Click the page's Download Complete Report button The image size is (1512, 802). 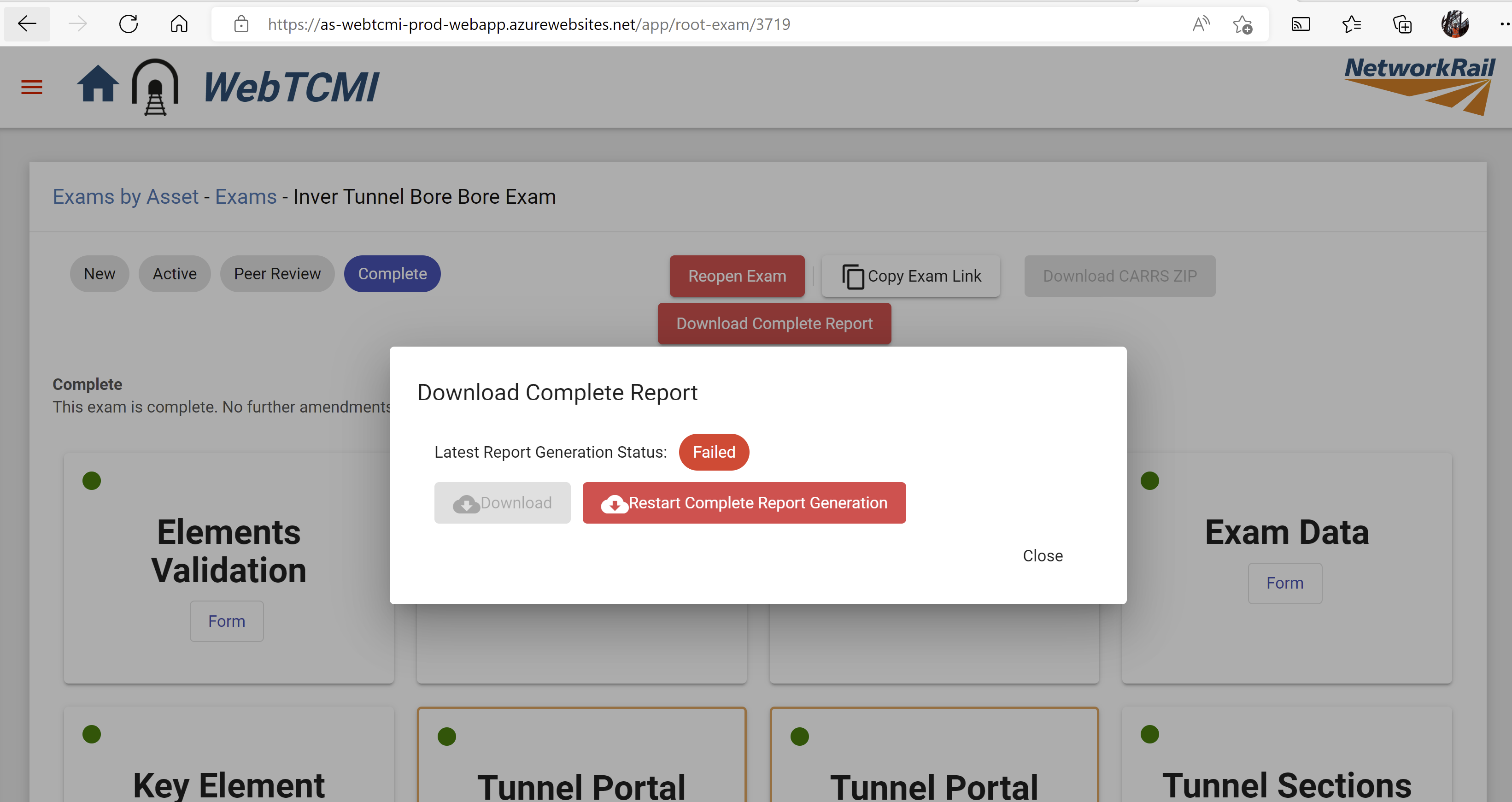click(x=774, y=324)
